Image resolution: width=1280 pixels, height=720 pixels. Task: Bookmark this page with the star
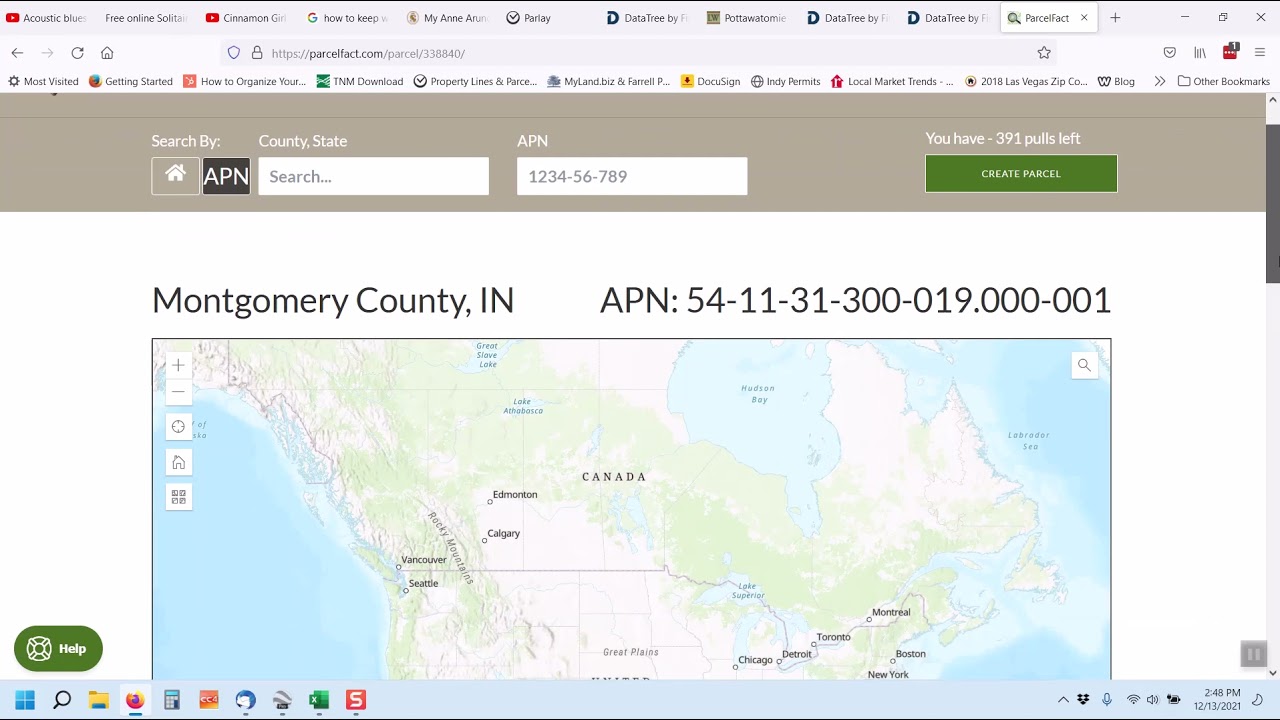1044,53
